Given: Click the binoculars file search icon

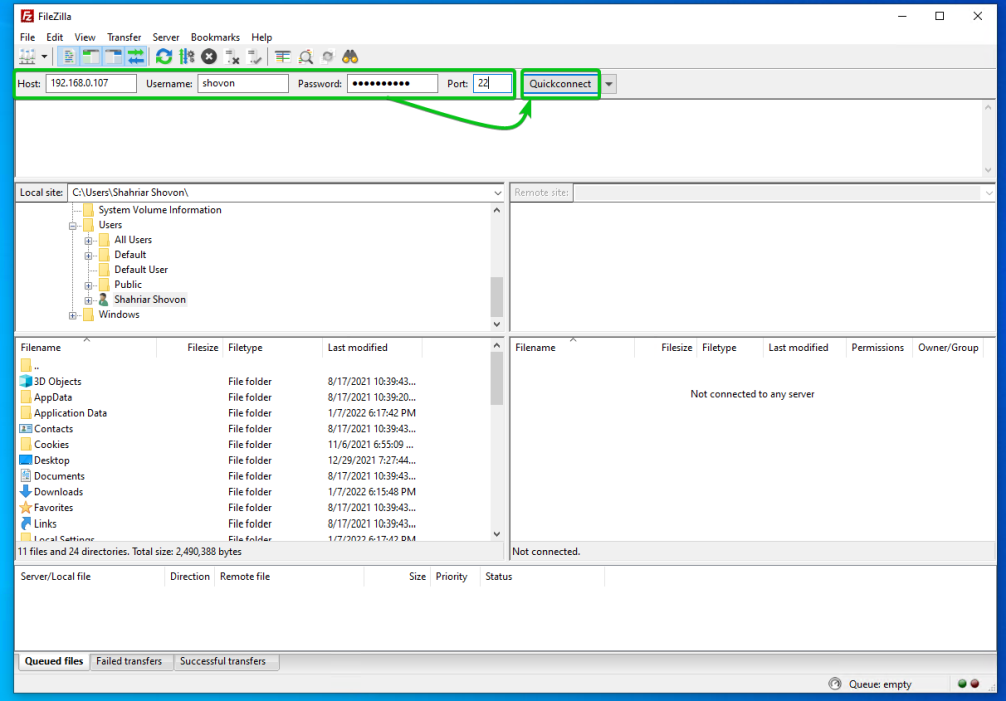Looking at the screenshot, I should [x=350, y=57].
